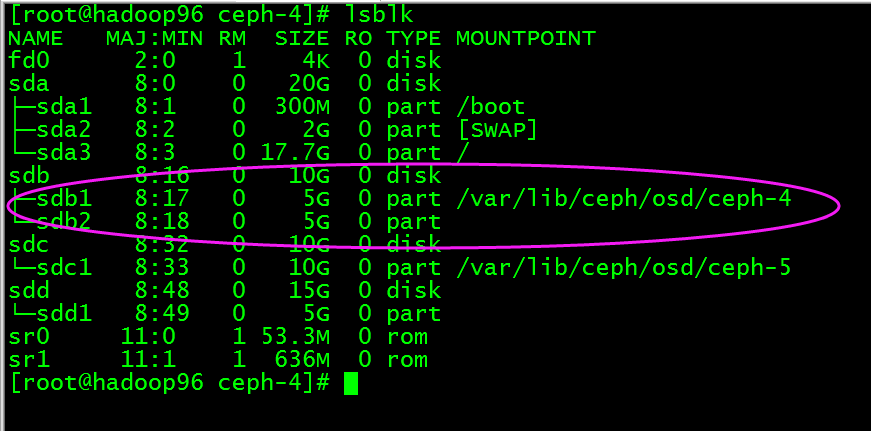Image resolution: width=871 pixels, height=431 pixels.
Task: Click the sr0 rom device entry
Action: [x=29, y=337]
